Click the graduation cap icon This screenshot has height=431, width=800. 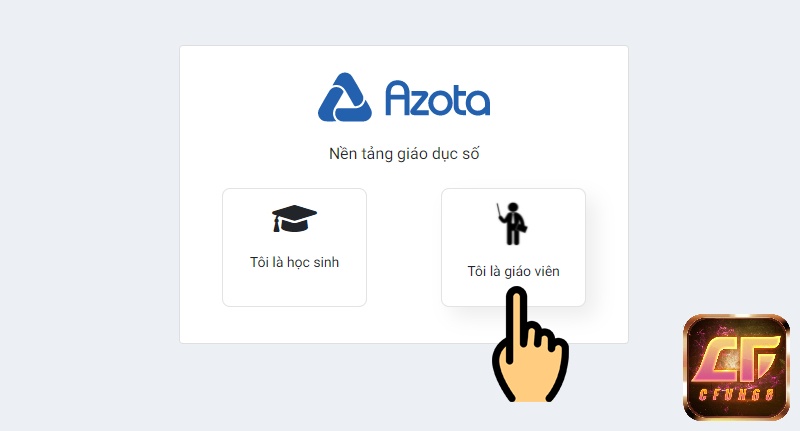294,219
